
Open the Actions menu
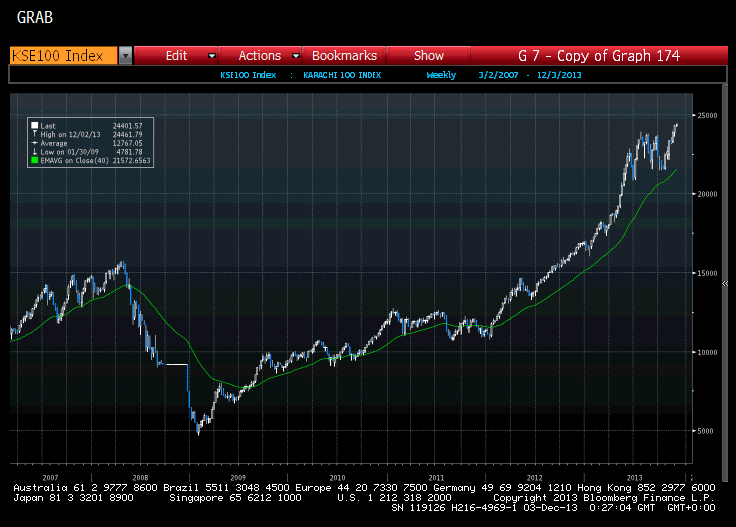pyautogui.click(x=260, y=55)
